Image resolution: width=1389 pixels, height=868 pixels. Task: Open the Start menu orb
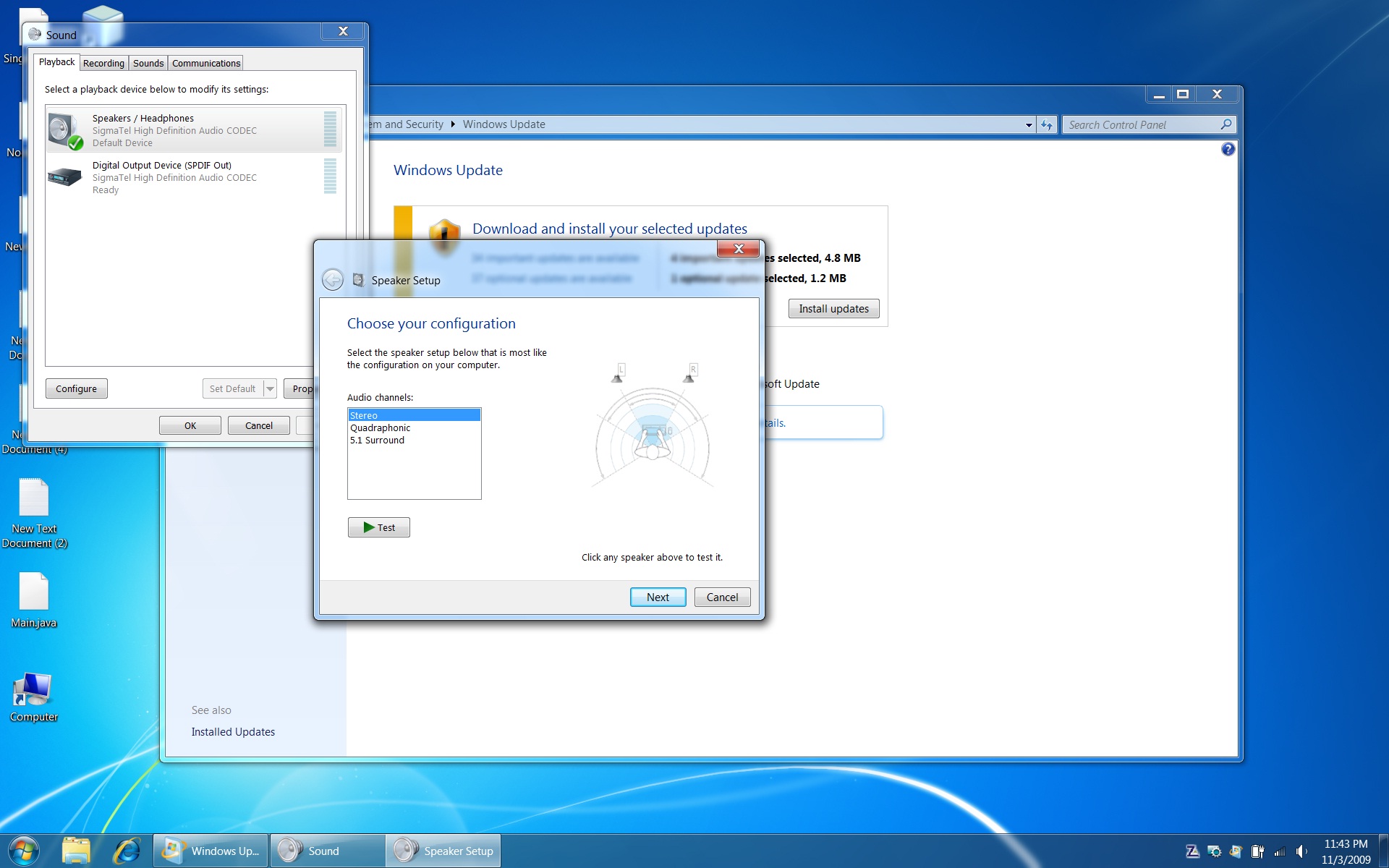24,851
